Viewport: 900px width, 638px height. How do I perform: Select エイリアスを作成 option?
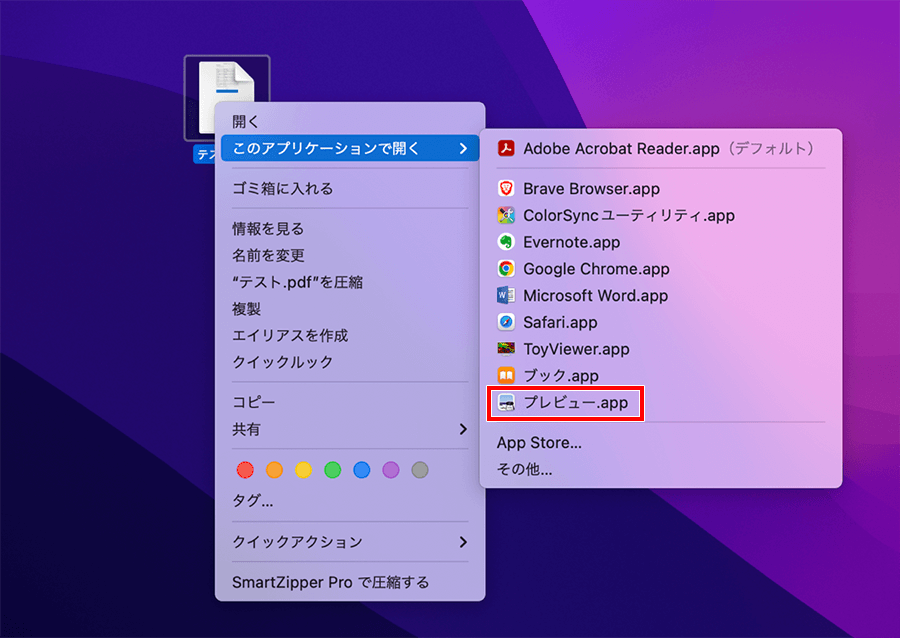[350, 335]
